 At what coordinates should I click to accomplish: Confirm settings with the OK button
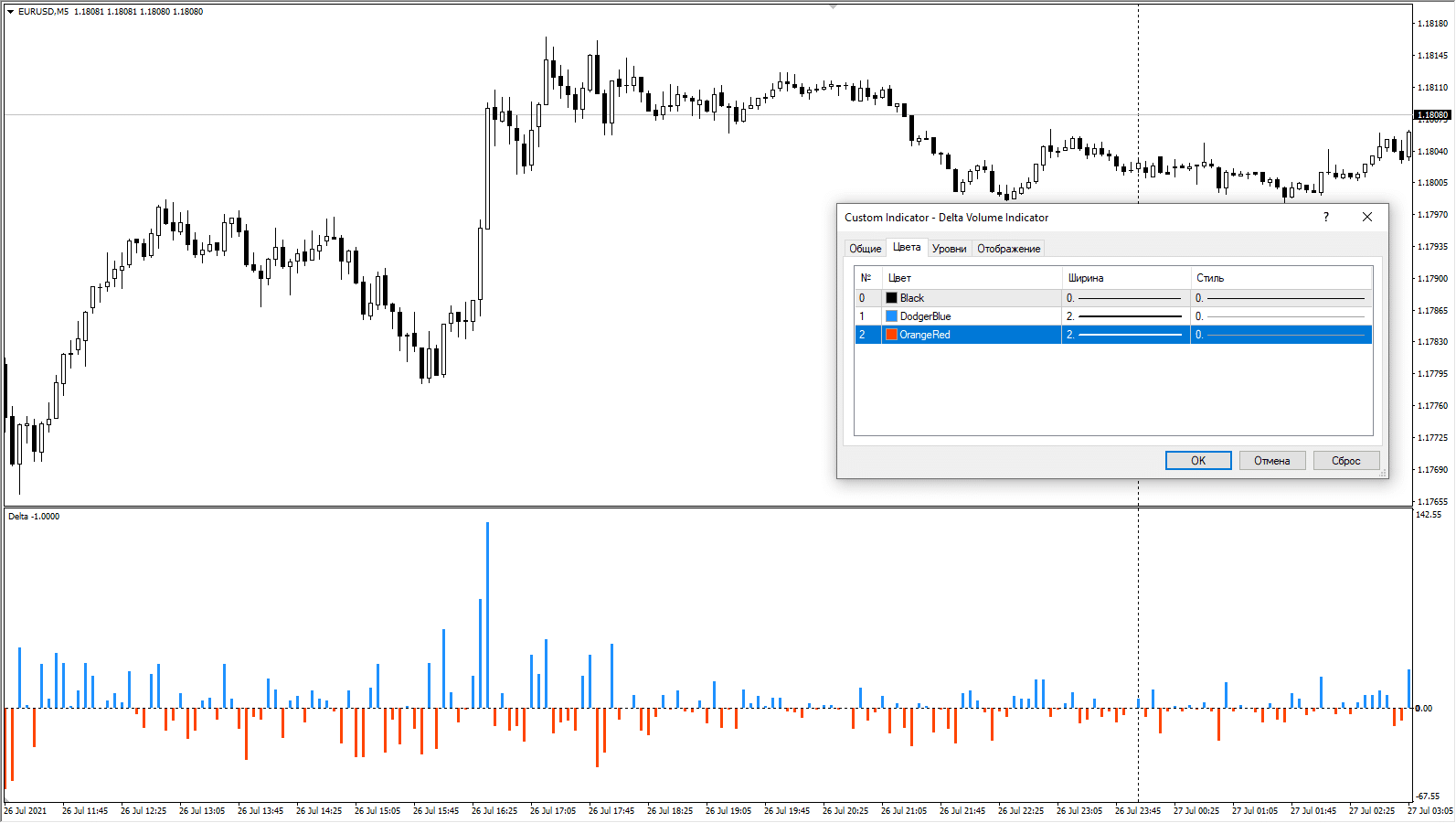[x=1197, y=461]
